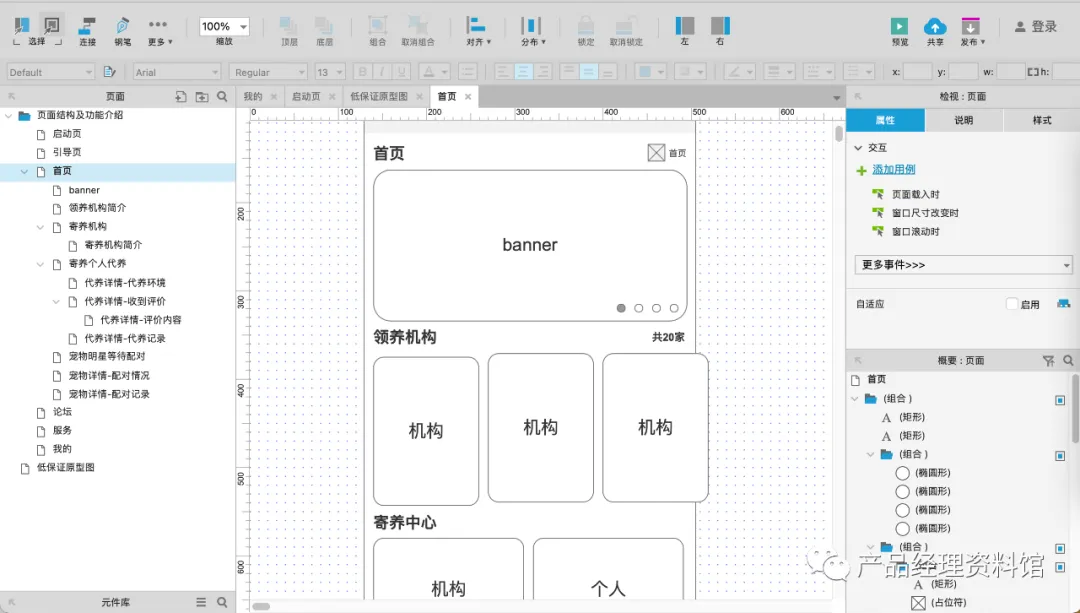Add a new folder in pages panel
Image resolution: width=1080 pixels, height=613 pixels.
point(202,96)
